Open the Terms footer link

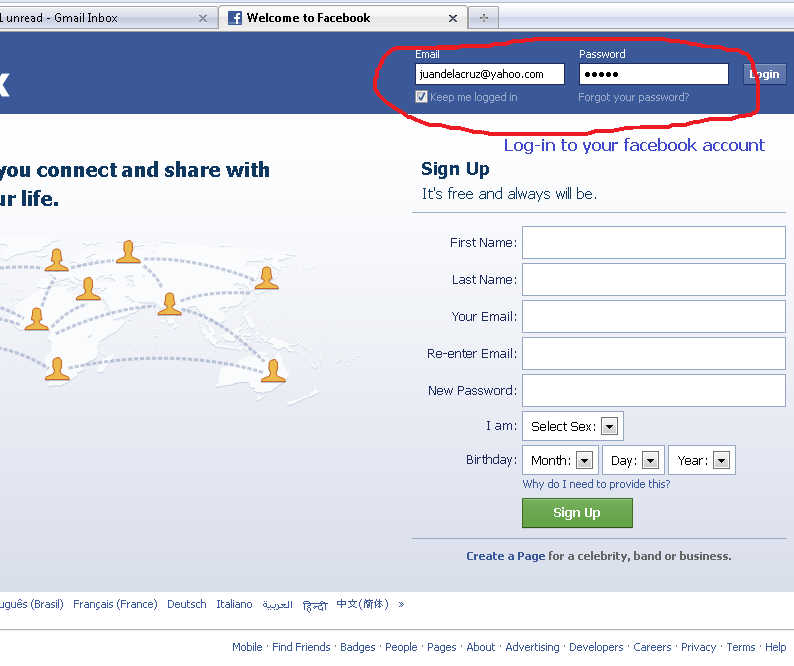[x=741, y=647]
